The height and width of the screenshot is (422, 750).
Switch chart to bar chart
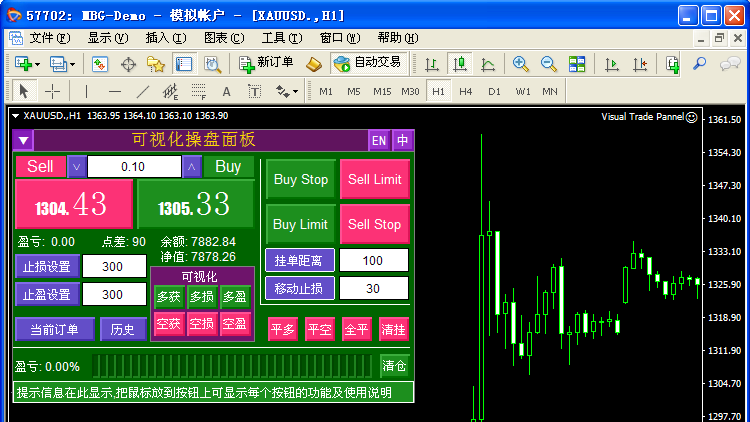(432, 64)
